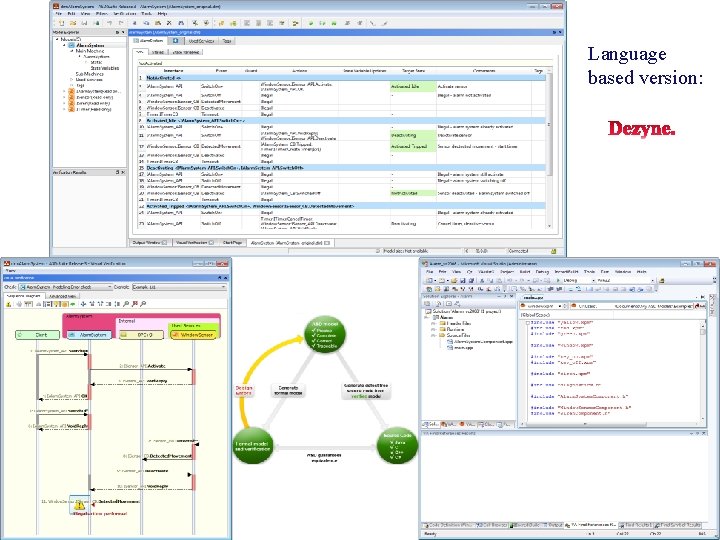Image resolution: width=720 pixels, height=540 pixels.
Task: Click Start Debugging play icon in Visual Studio
Action: [x=558, y=280]
